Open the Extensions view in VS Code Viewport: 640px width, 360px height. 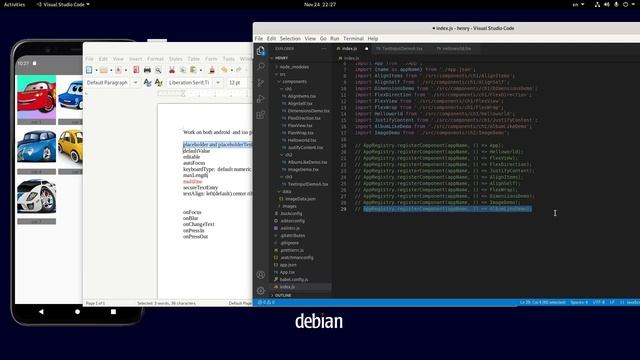click(261, 115)
